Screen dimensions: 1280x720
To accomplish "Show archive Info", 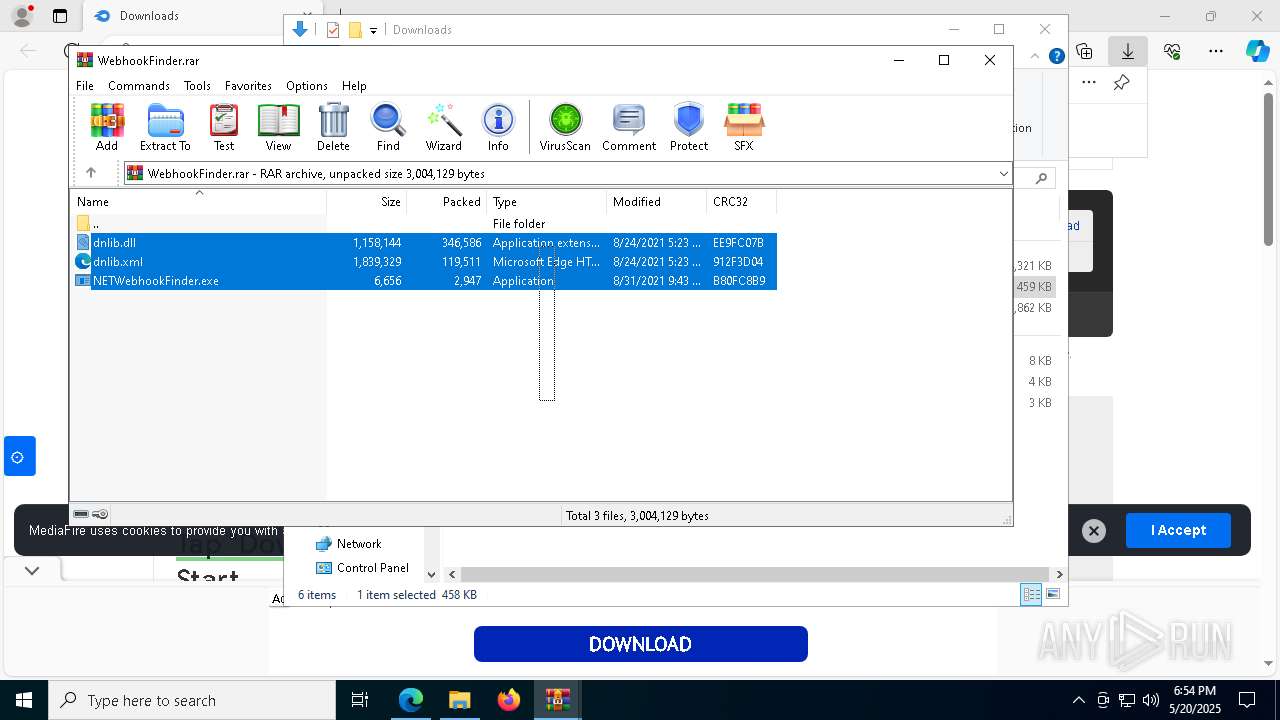I will point(498,127).
